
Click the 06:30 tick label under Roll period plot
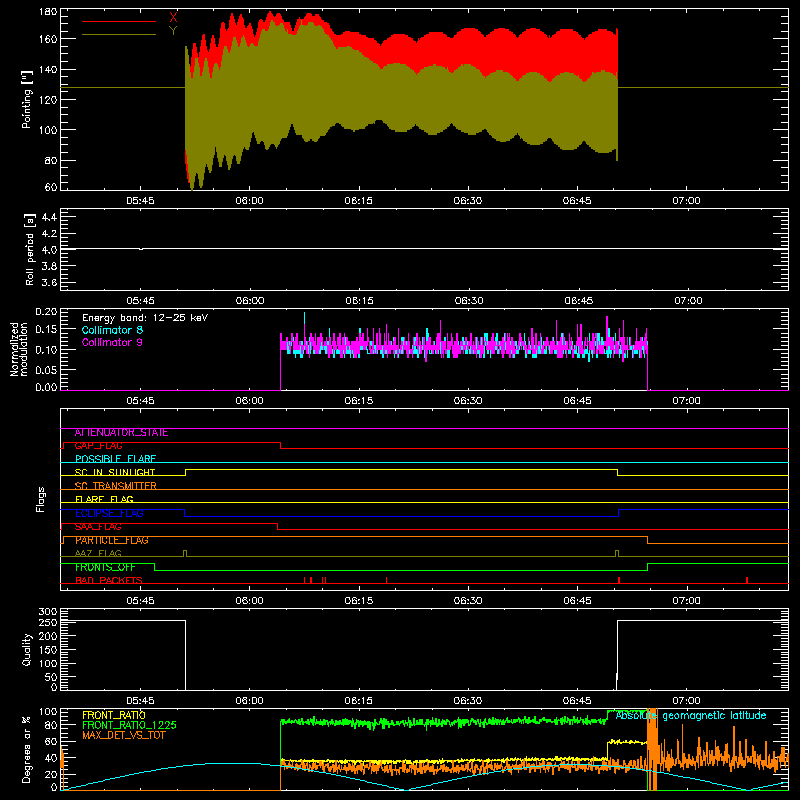[469, 301]
